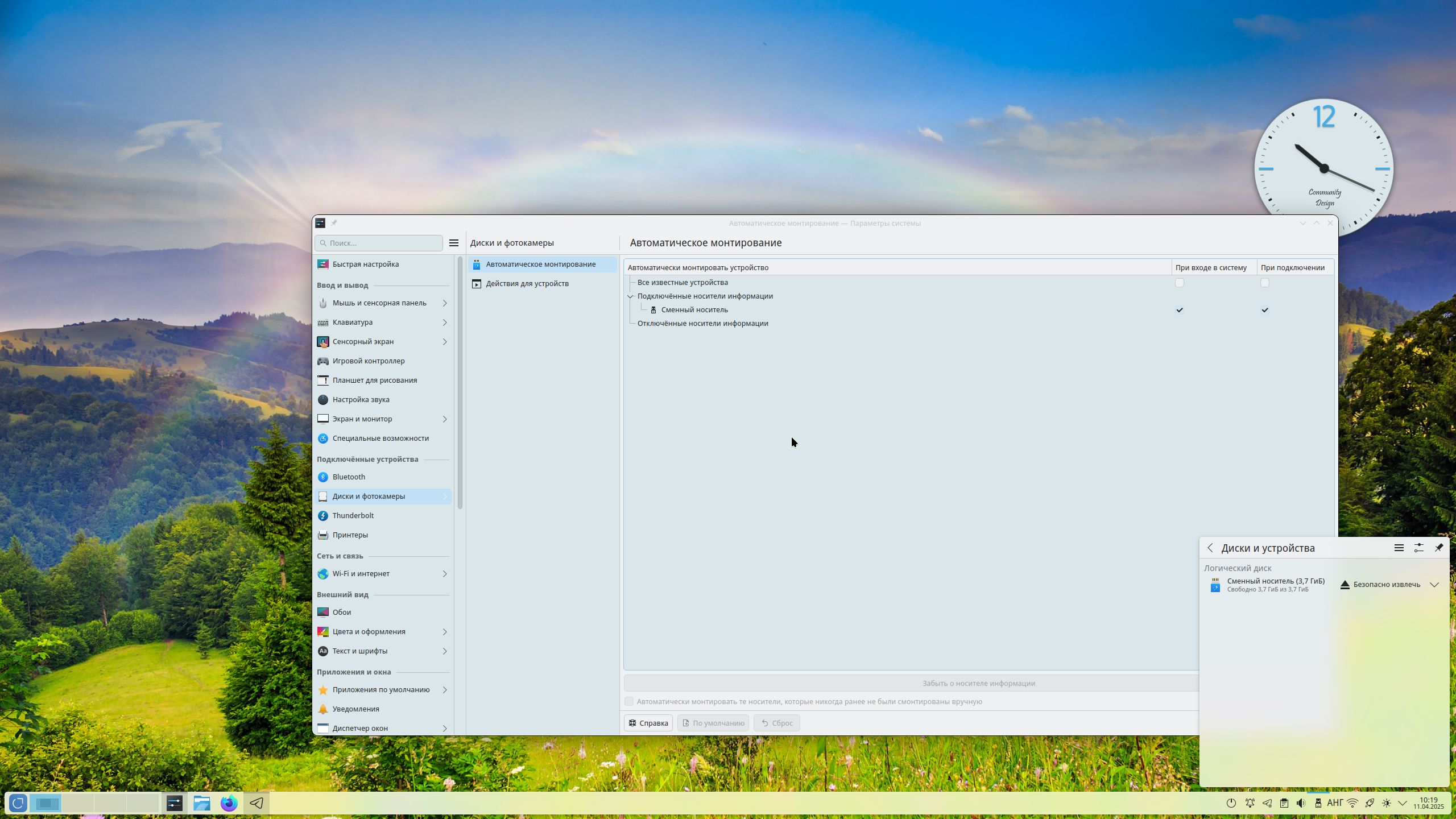Open Device Actions section
The image size is (1456, 819).
click(x=527, y=283)
